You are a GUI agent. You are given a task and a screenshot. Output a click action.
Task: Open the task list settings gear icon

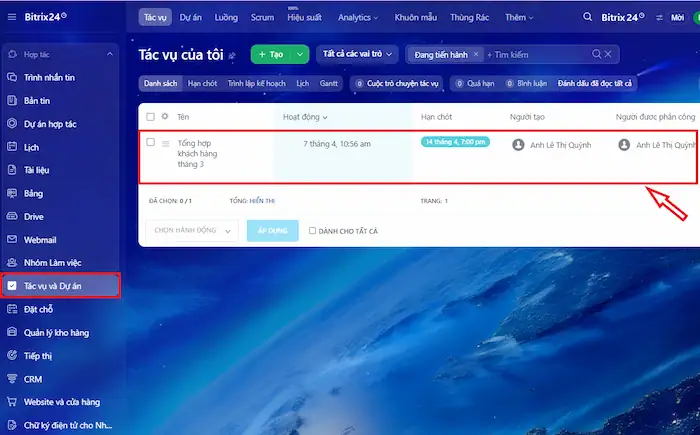[165, 116]
